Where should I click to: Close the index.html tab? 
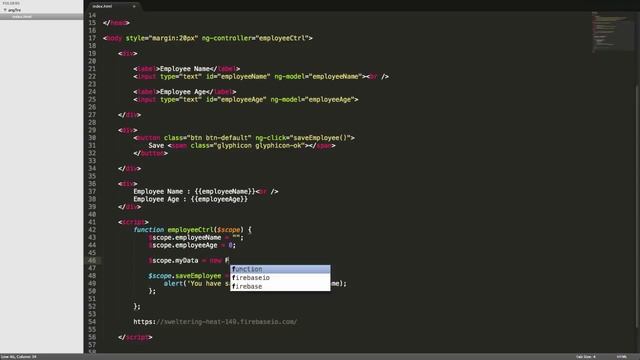tap(134, 6)
